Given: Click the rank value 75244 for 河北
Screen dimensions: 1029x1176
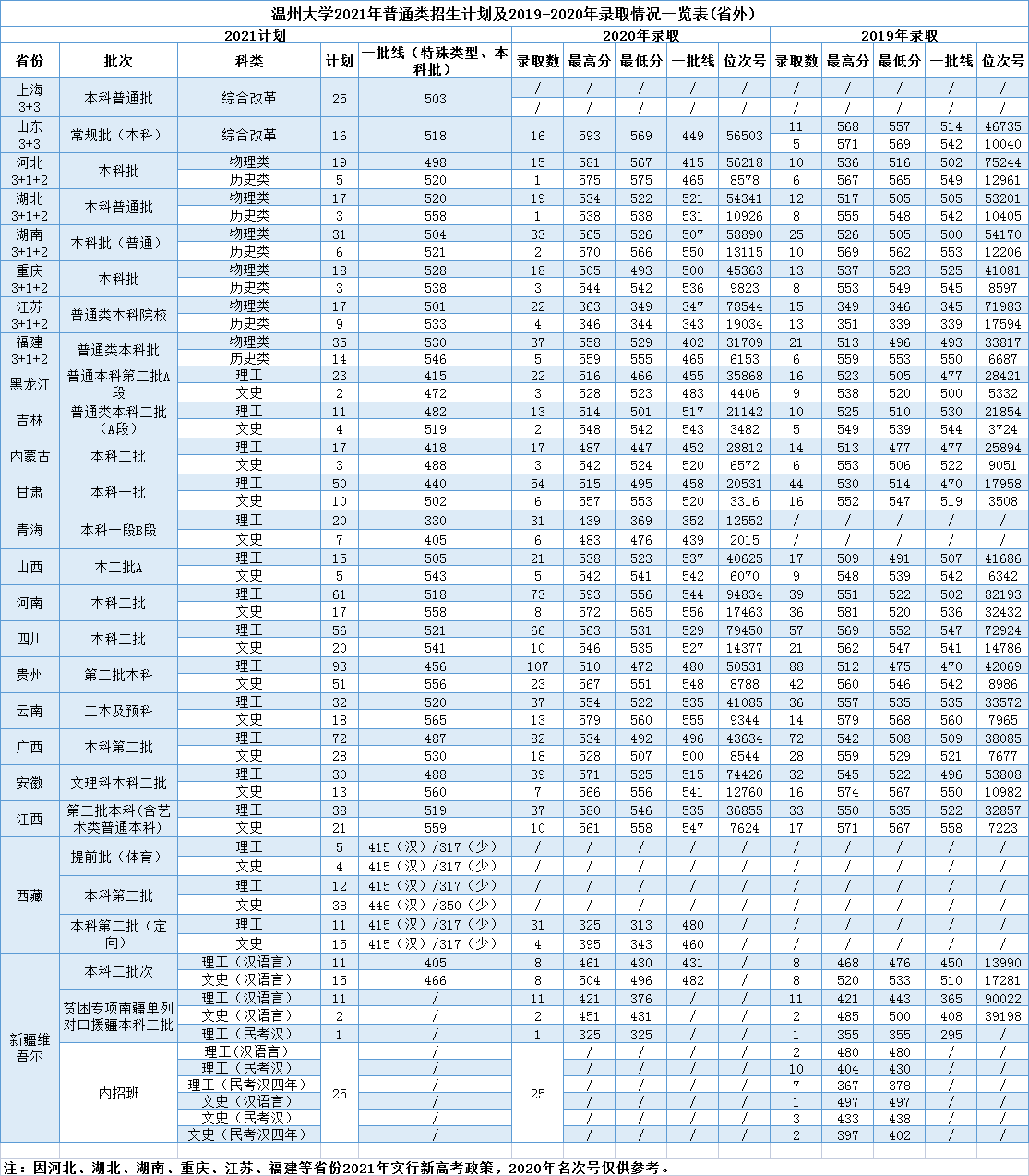Looking at the screenshot, I should [1002, 162].
